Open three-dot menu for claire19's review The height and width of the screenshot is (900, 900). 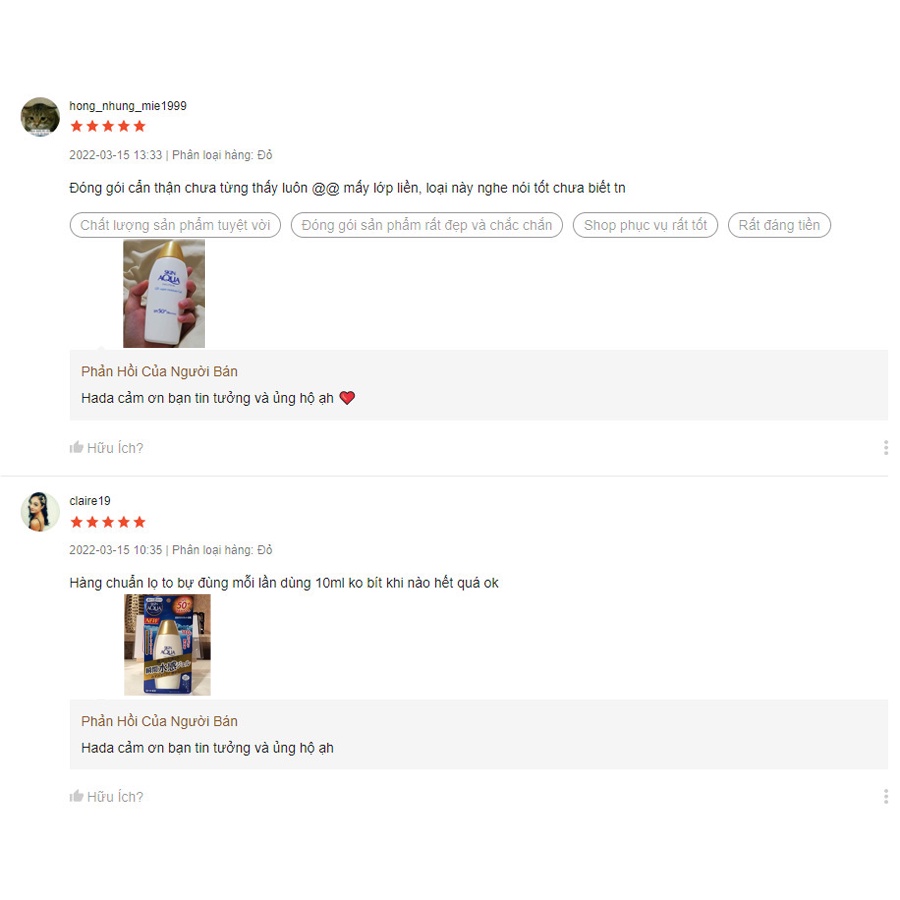click(886, 797)
